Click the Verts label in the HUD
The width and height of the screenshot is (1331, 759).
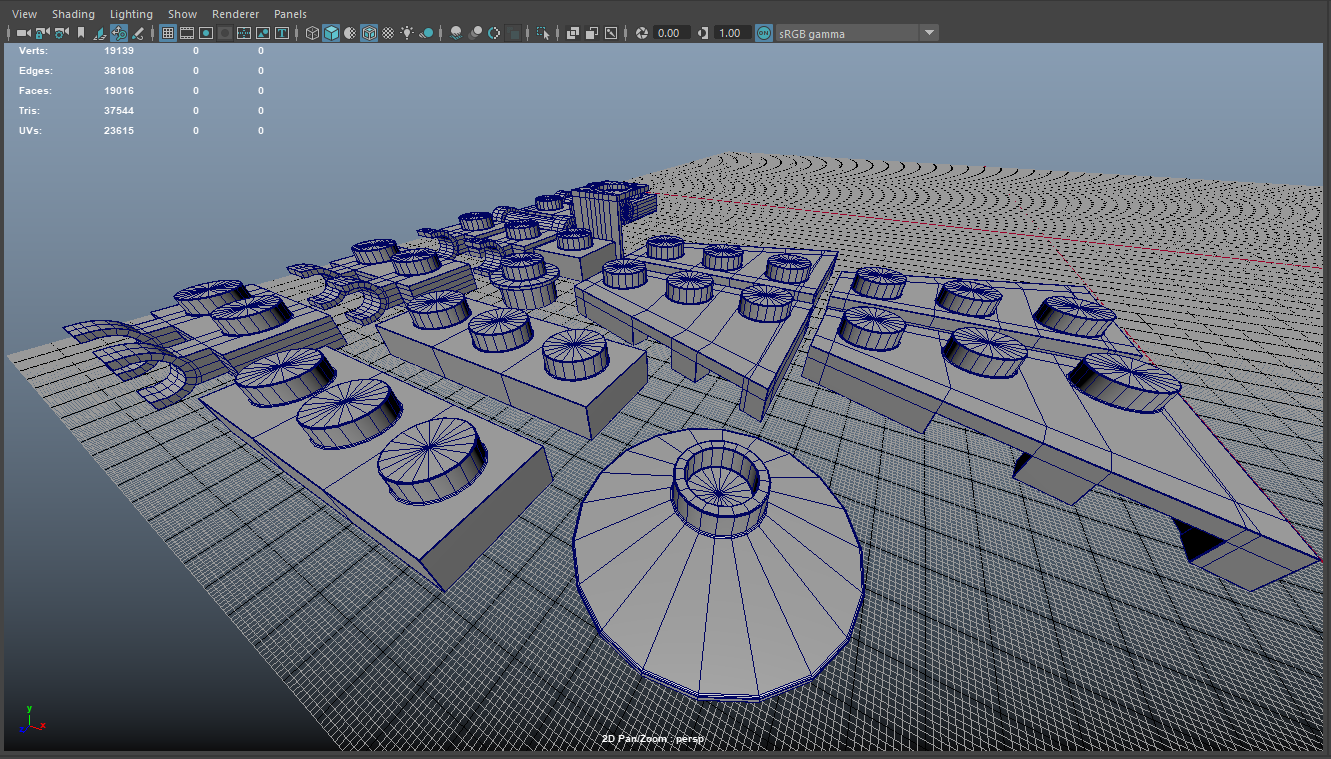point(33,50)
